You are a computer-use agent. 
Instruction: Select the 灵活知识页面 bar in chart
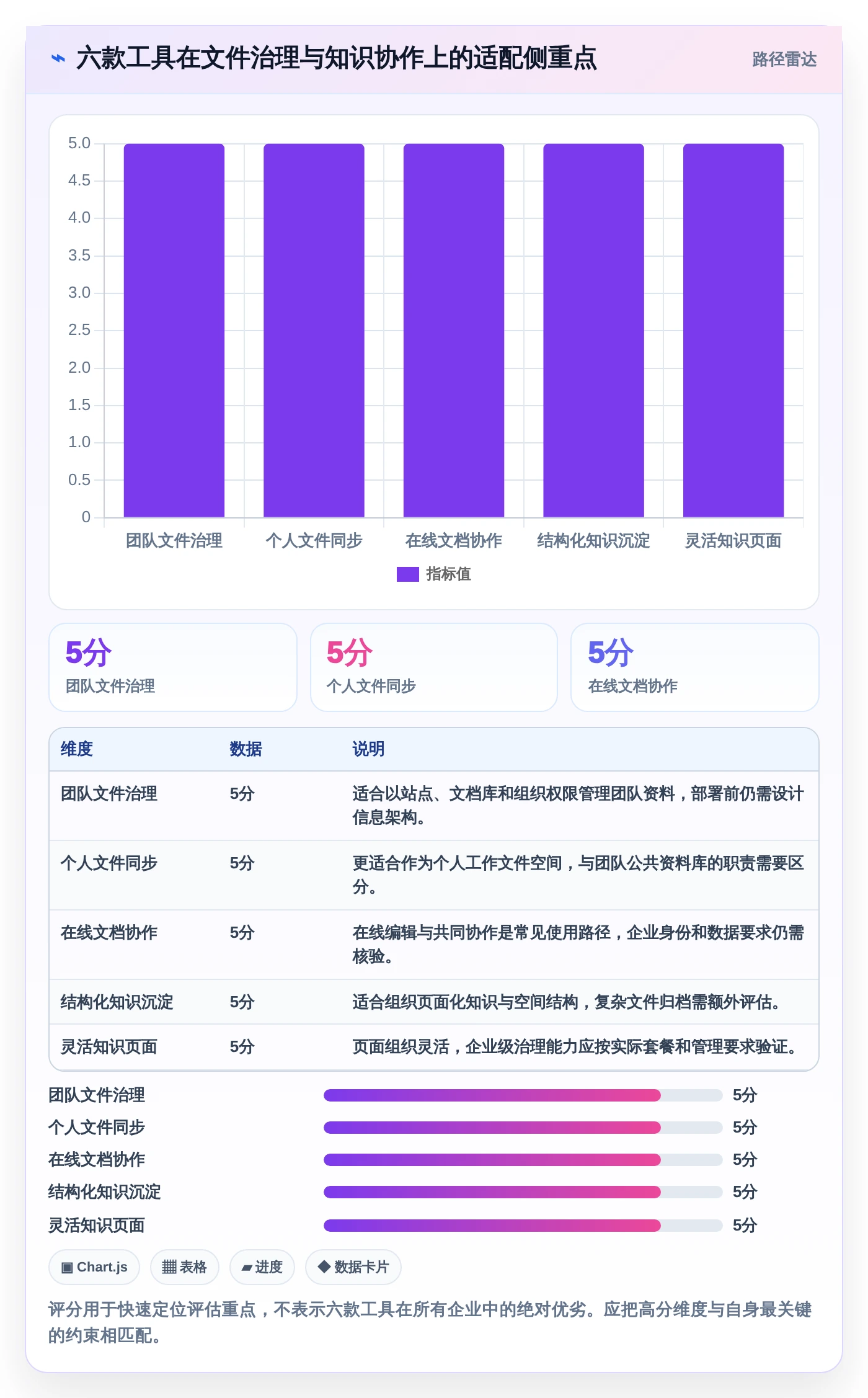(x=733, y=330)
